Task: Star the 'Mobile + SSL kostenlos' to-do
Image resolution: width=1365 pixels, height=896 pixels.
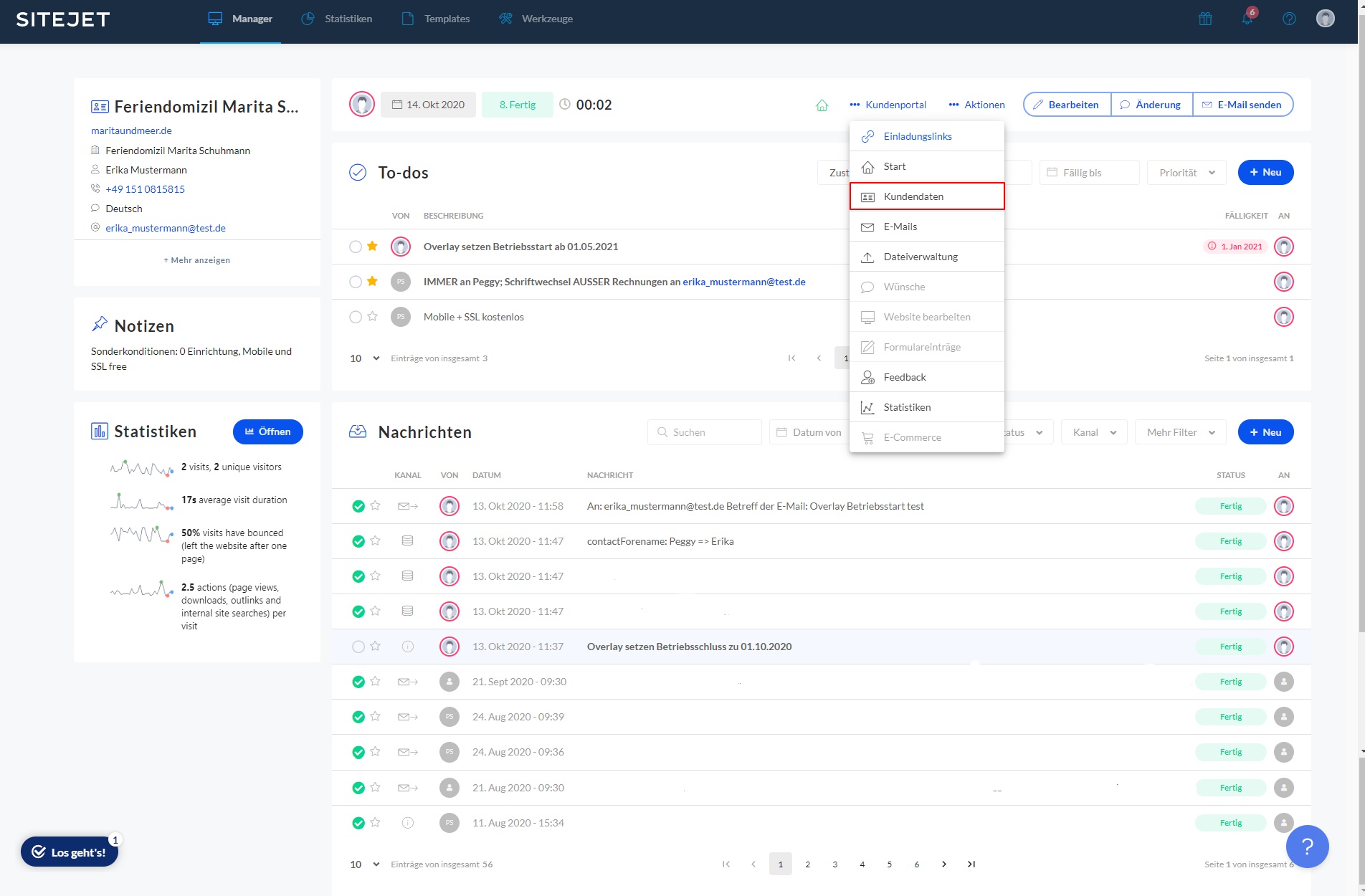Action: coord(372,317)
